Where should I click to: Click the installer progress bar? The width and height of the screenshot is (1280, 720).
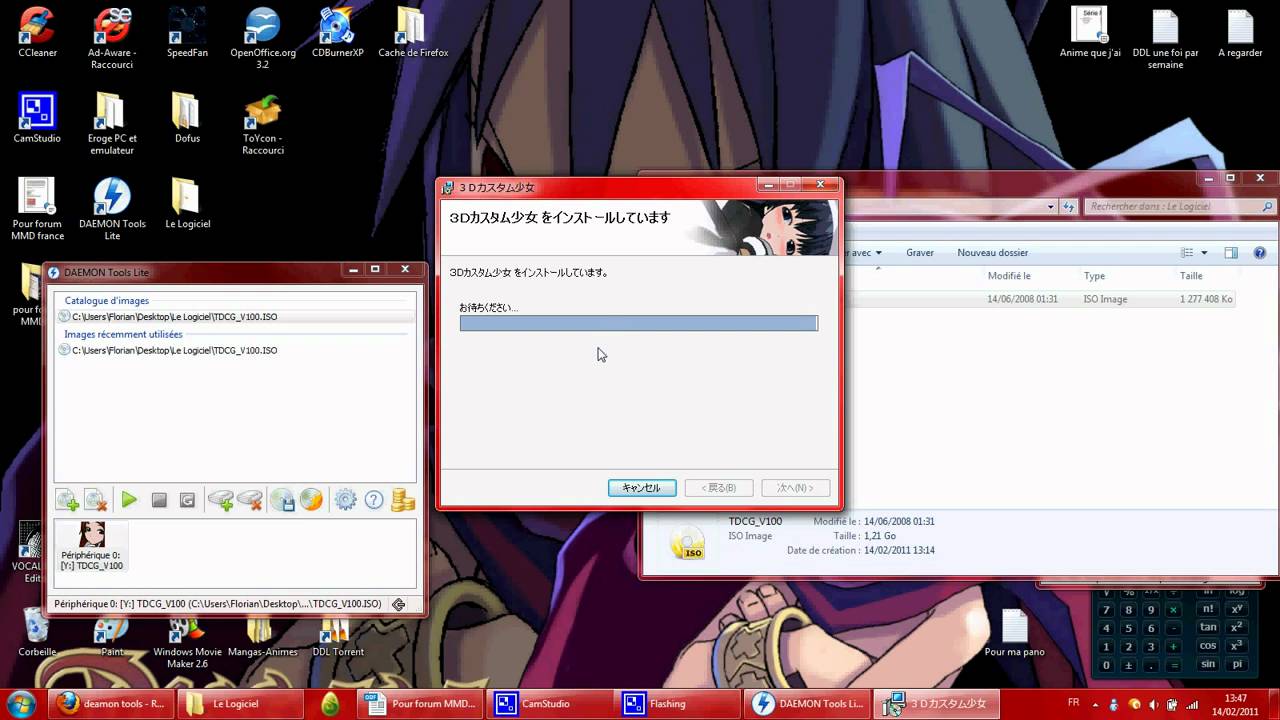(x=639, y=323)
